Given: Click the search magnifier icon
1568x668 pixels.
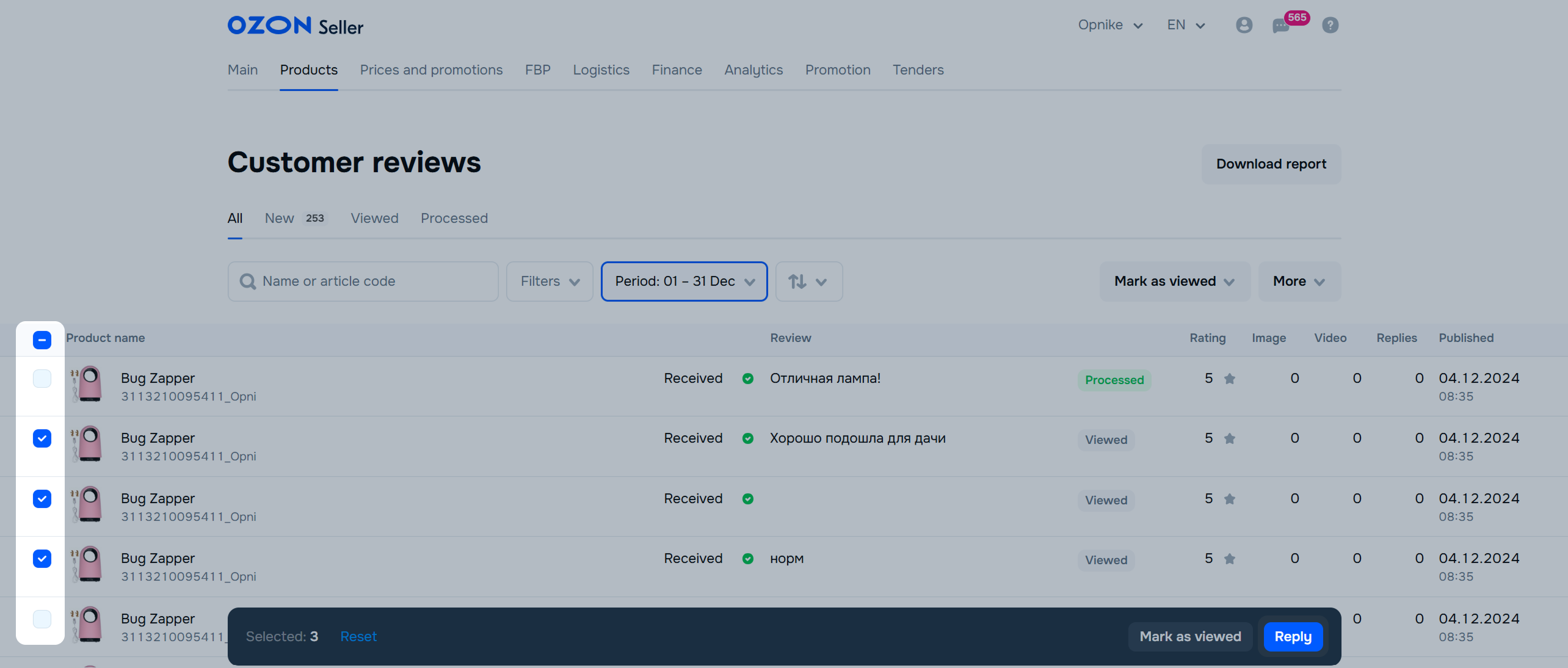Looking at the screenshot, I should [x=248, y=281].
